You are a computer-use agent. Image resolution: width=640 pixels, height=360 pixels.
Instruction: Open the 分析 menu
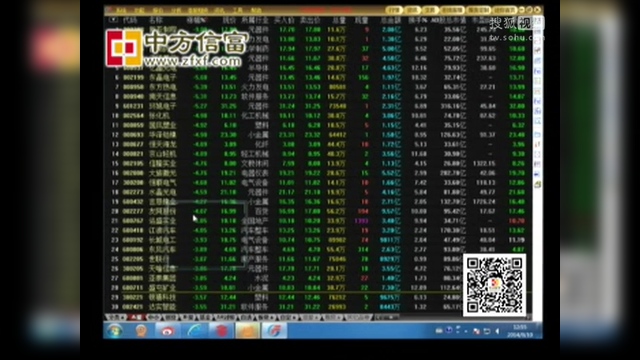(176, 10)
